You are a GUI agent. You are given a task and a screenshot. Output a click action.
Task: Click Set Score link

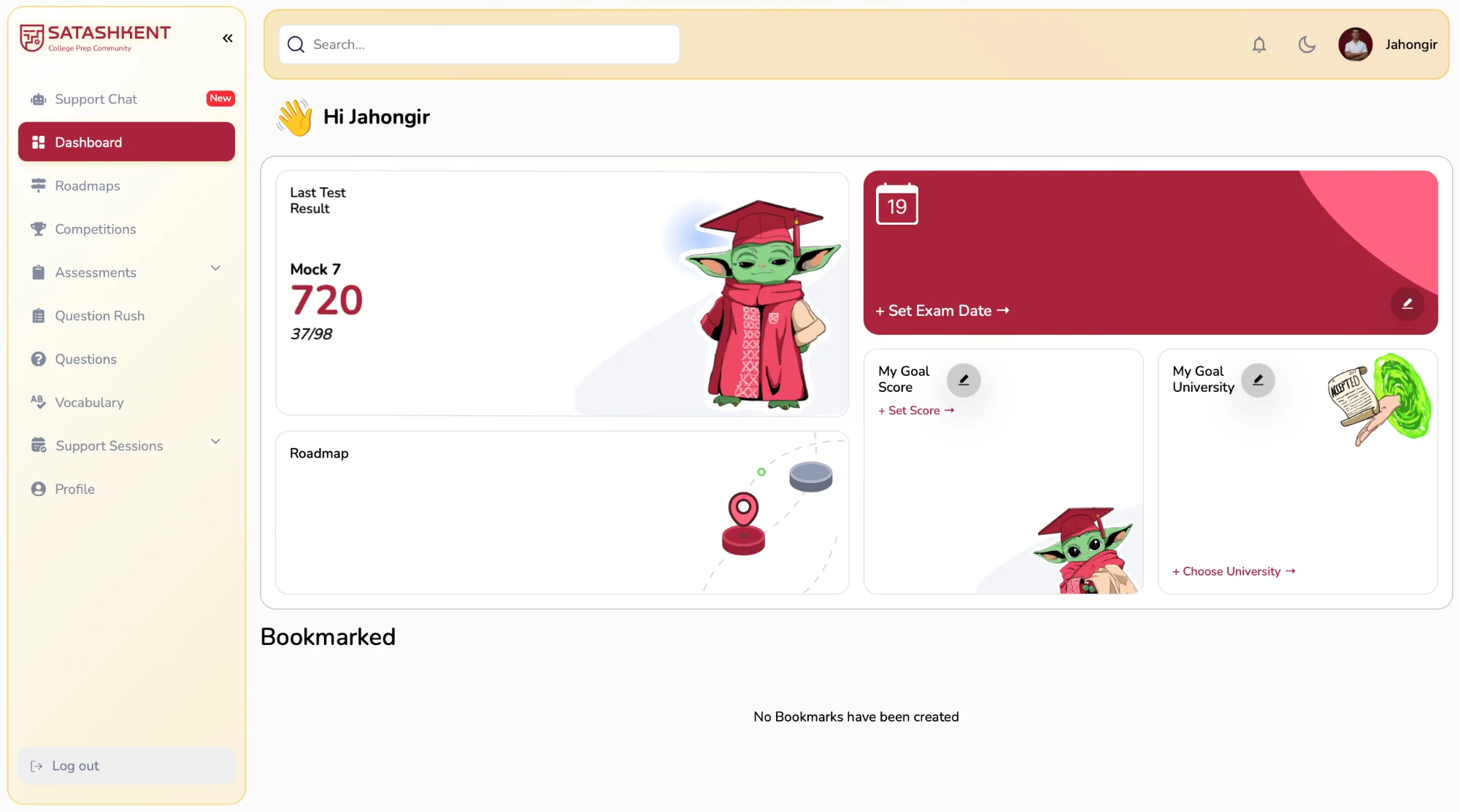(x=916, y=411)
